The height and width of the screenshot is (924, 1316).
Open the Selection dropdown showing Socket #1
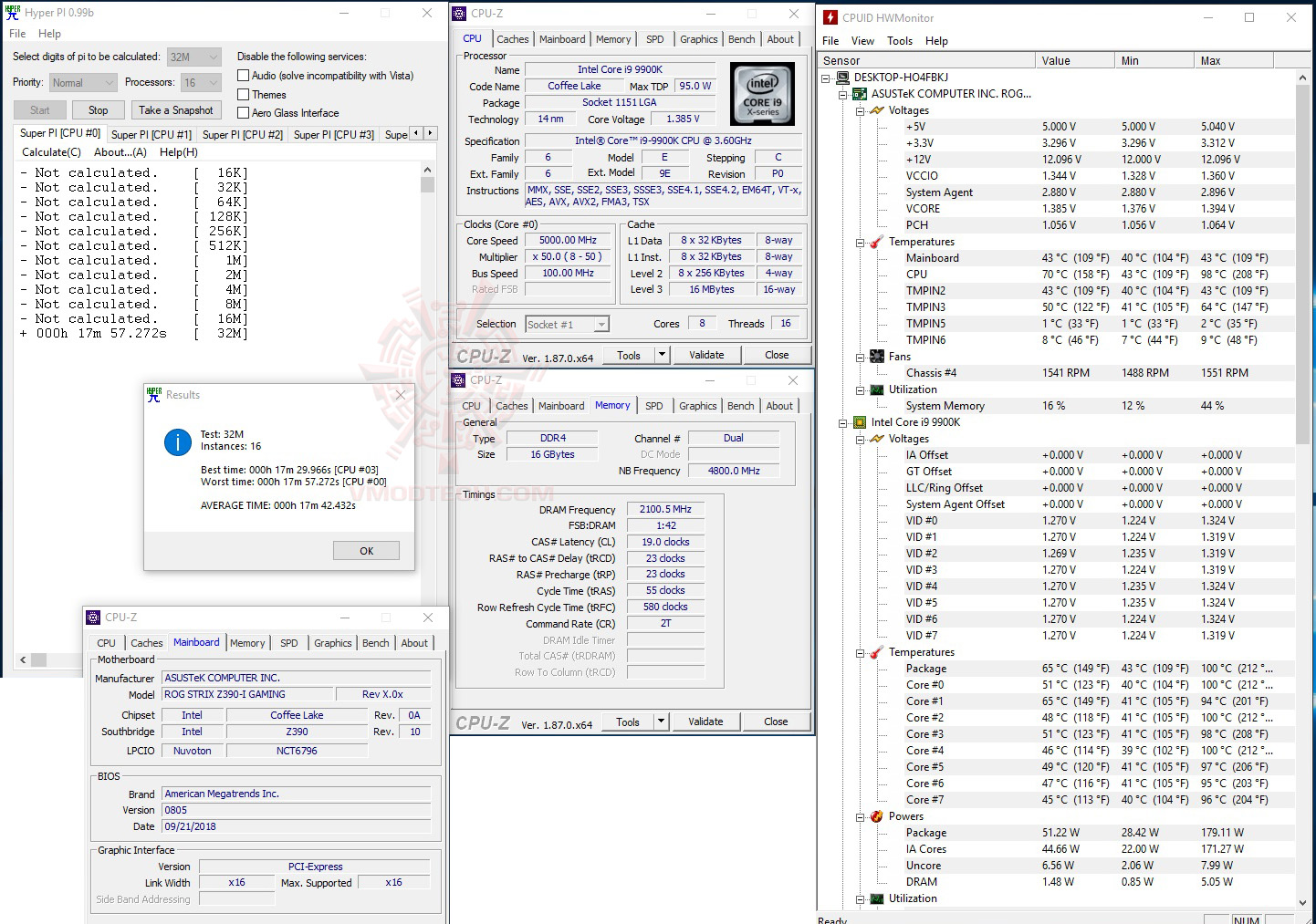click(567, 325)
